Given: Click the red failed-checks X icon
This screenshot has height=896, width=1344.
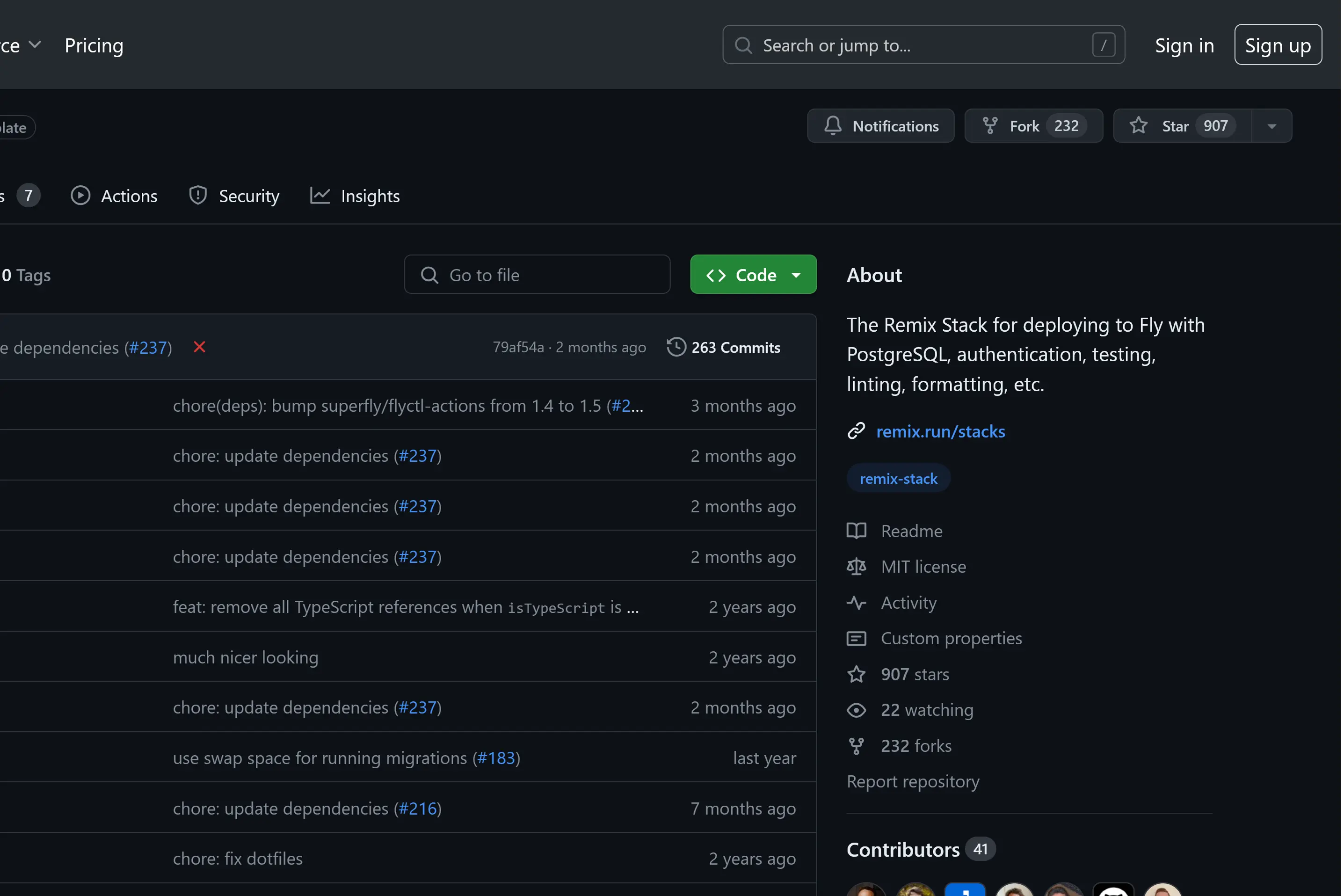Looking at the screenshot, I should (199, 347).
